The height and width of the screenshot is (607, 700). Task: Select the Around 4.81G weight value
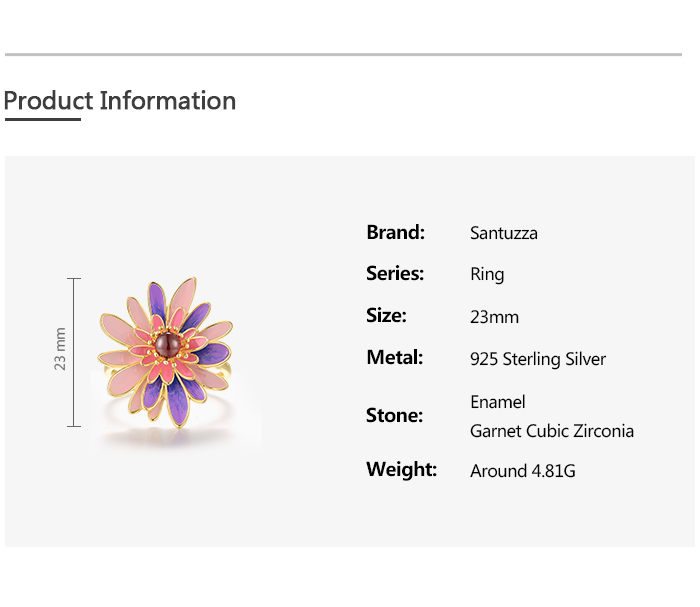523,471
